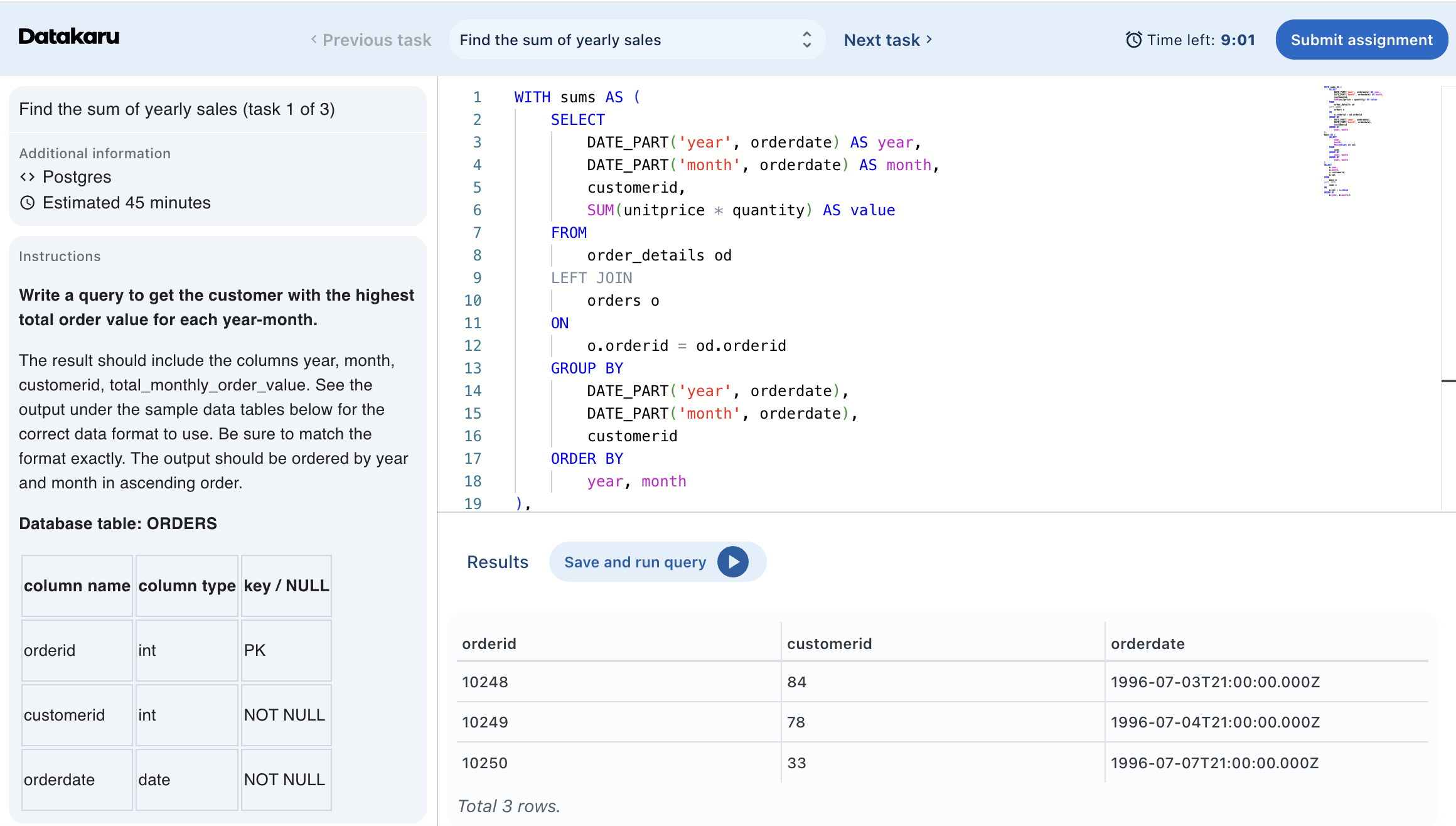Click the 'WITH sums AS (' code line
The image size is (1456, 826).
[577, 97]
